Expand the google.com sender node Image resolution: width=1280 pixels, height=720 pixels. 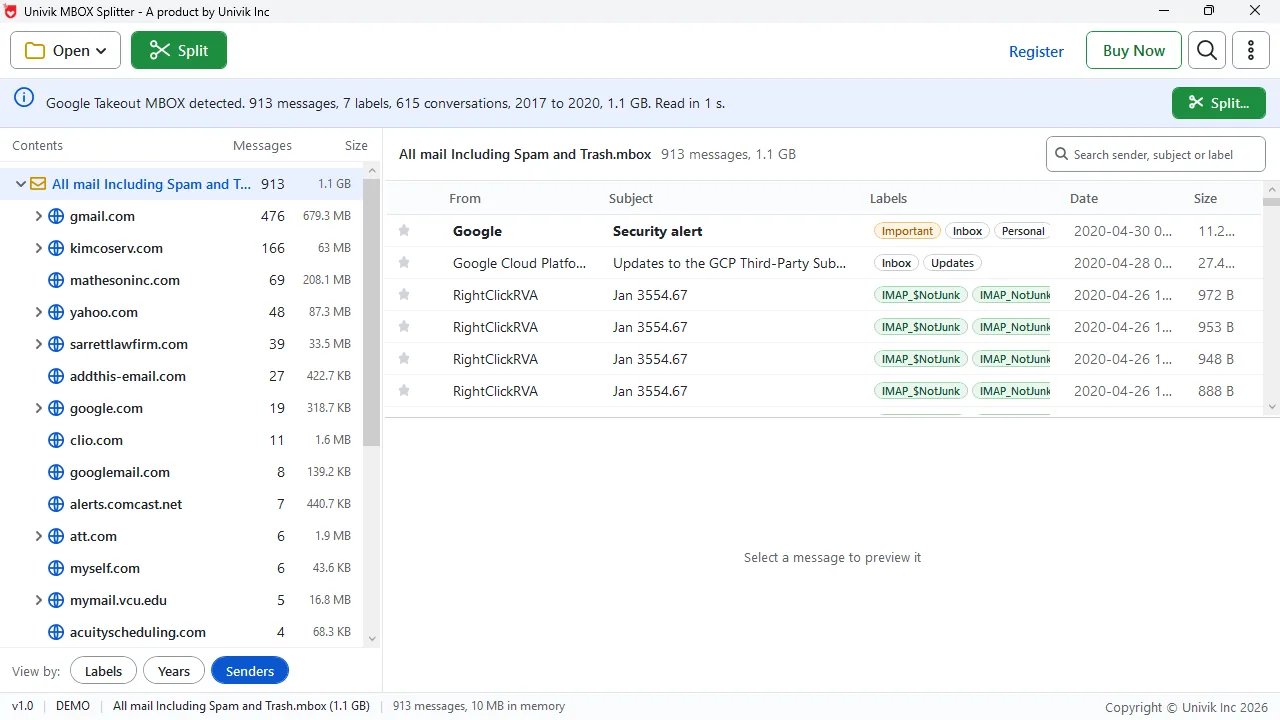(38, 408)
